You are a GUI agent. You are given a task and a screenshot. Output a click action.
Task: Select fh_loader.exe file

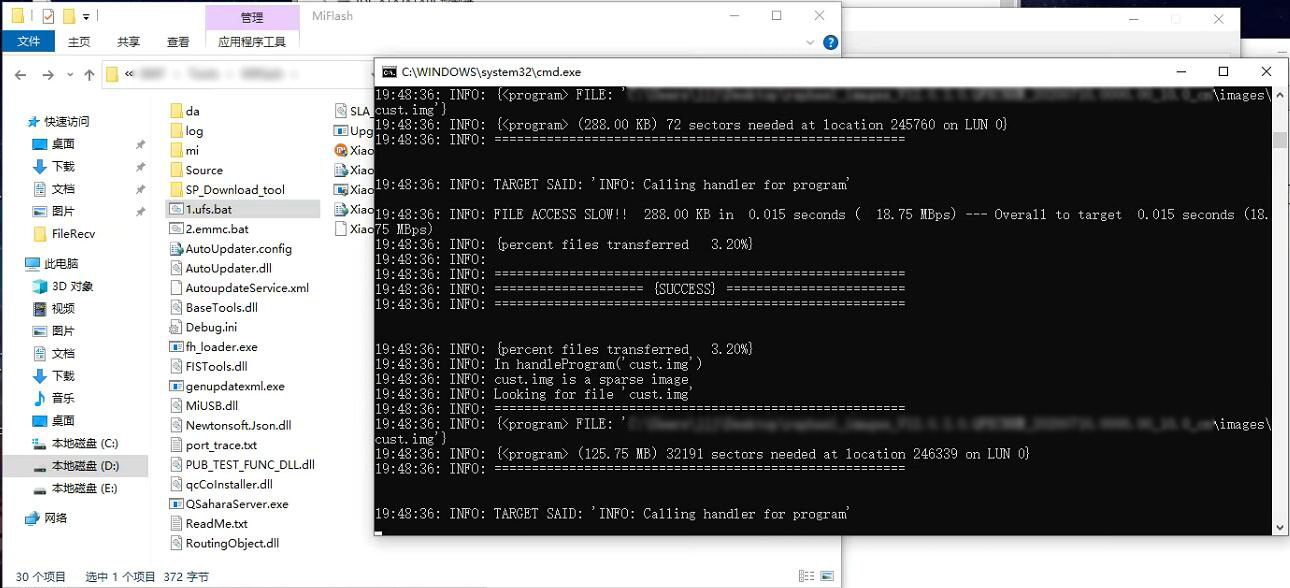pos(221,347)
